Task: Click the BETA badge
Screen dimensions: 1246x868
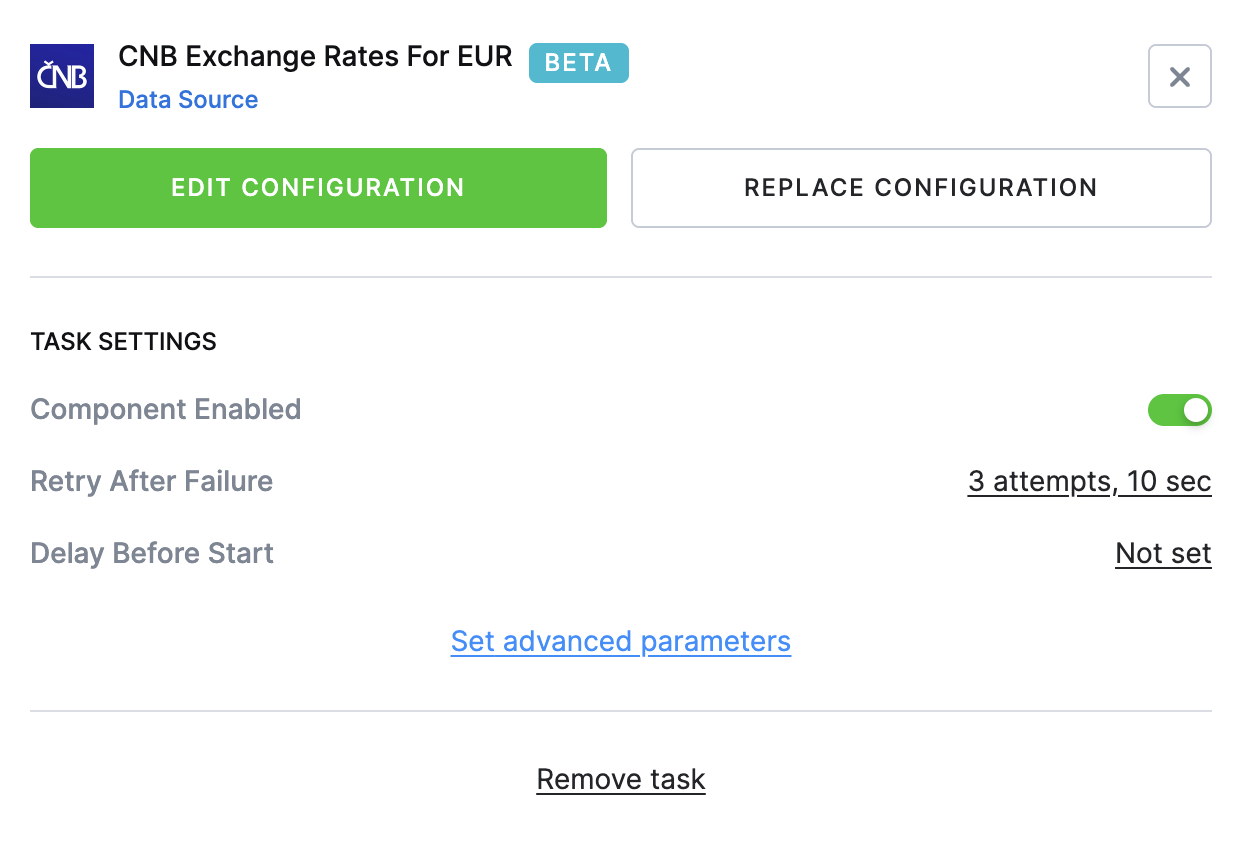Action: 578,62
